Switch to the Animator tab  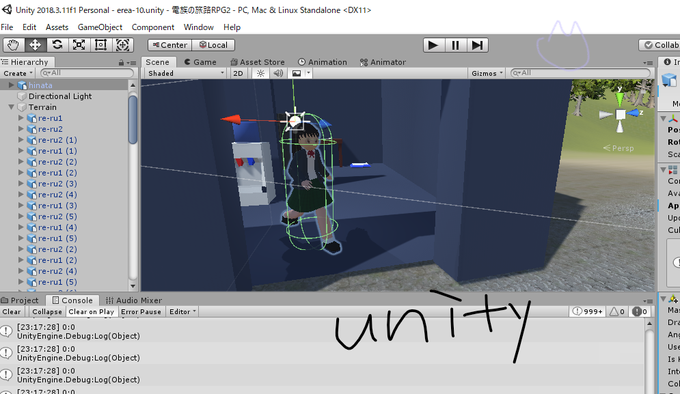pos(382,62)
